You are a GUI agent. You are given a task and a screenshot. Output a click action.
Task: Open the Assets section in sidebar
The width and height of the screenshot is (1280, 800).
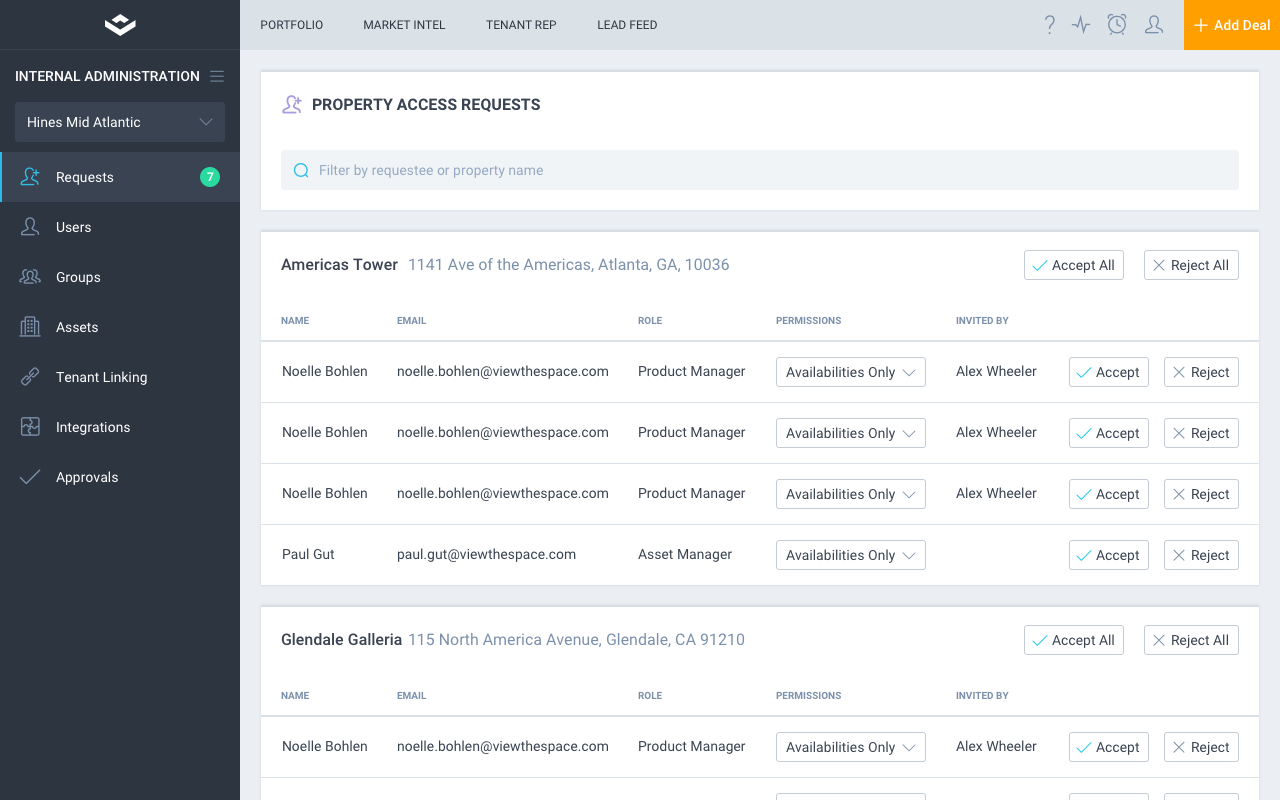click(x=77, y=327)
